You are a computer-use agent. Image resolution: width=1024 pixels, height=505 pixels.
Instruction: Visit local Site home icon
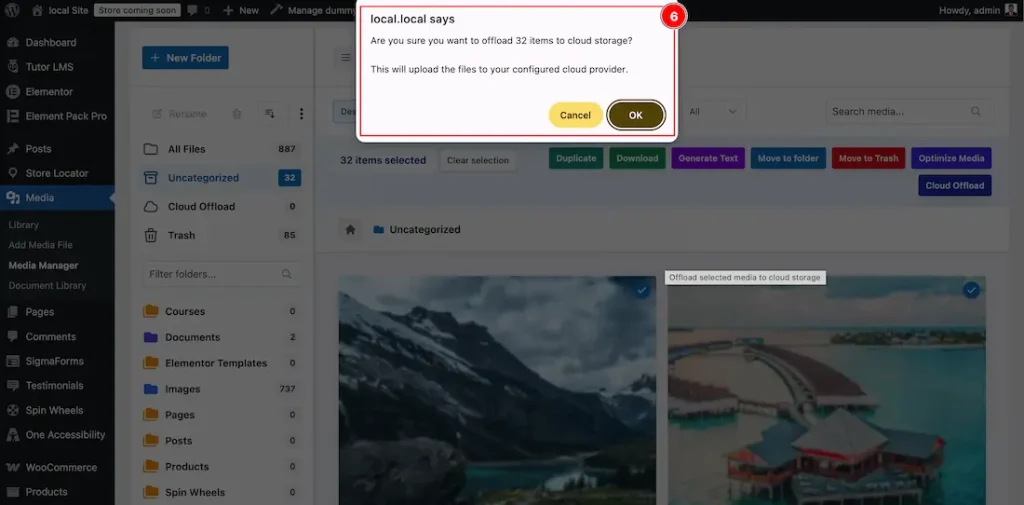click(x=37, y=10)
